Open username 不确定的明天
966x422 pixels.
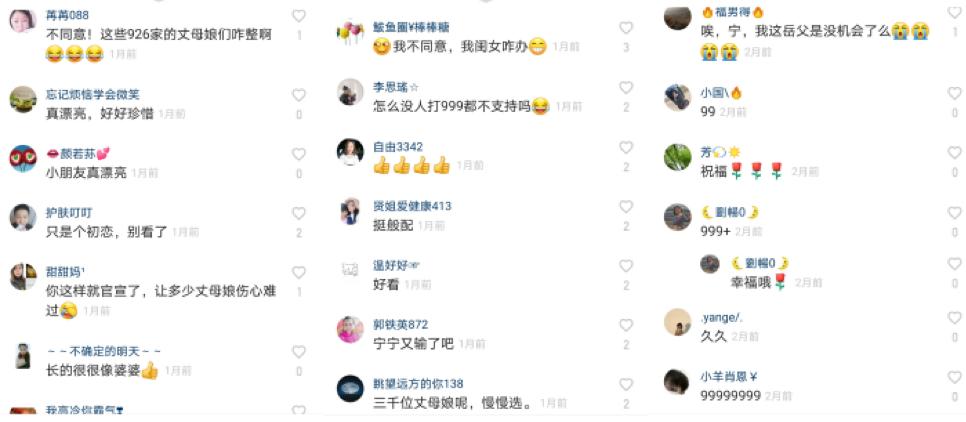click(104, 351)
